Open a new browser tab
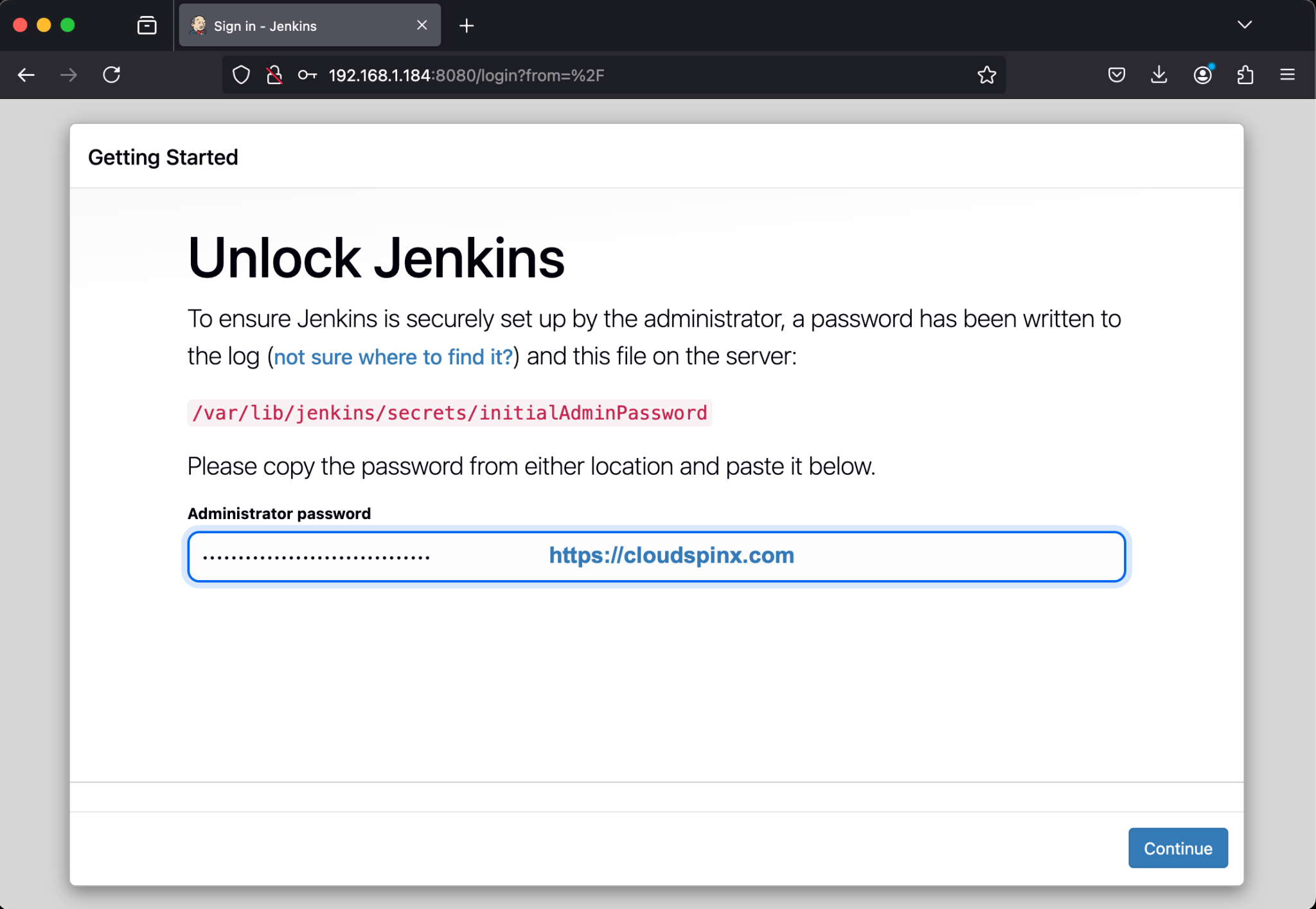1316x909 pixels. tap(467, 26)
